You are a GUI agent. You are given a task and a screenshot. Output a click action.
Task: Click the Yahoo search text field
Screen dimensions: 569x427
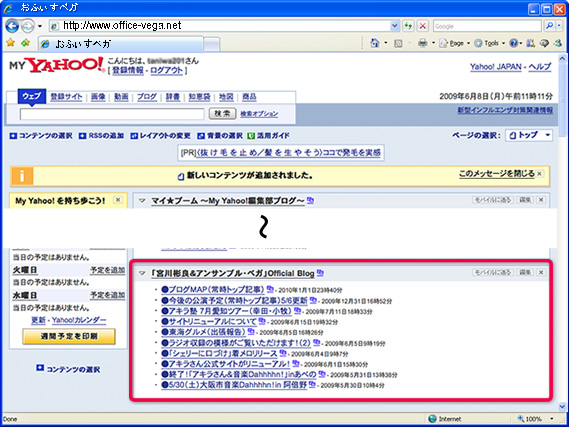112,114
